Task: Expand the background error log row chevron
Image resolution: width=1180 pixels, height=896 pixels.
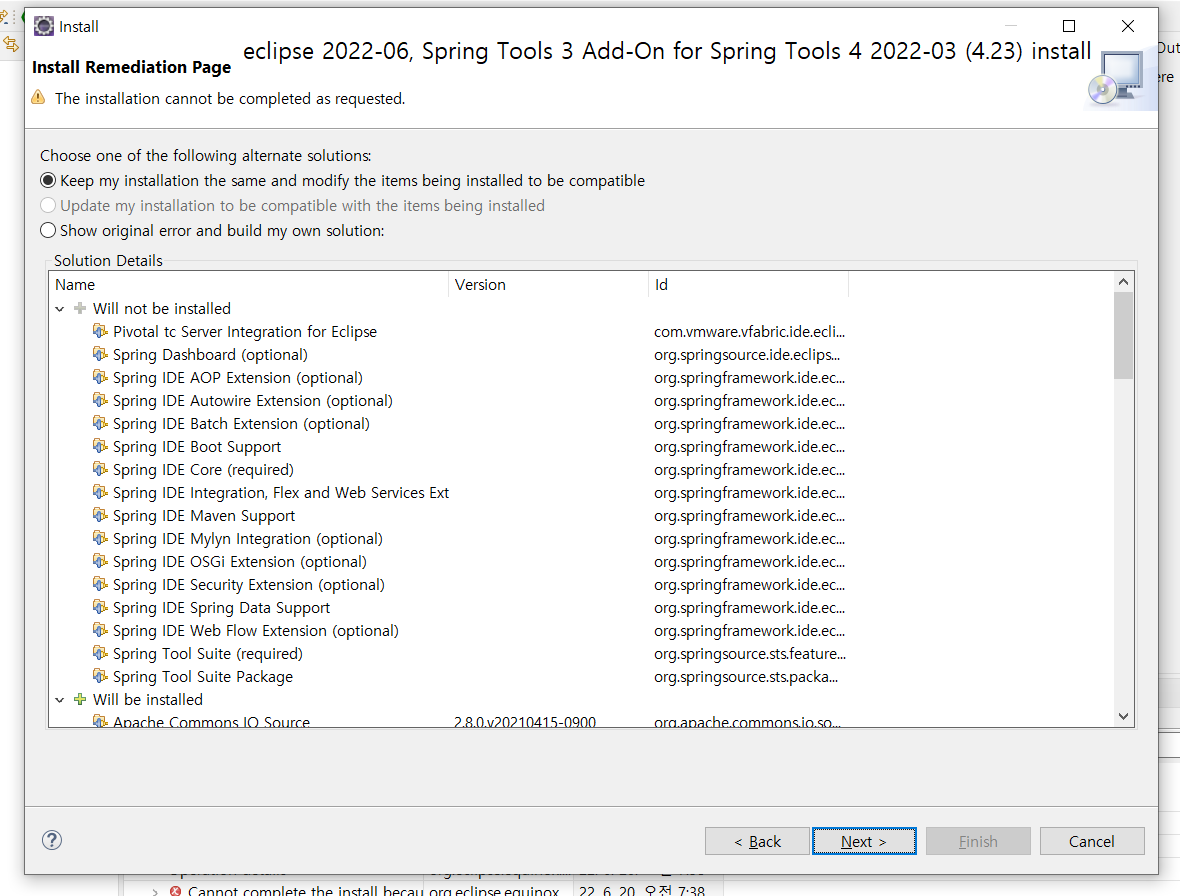Action: (x=155, y=891)
